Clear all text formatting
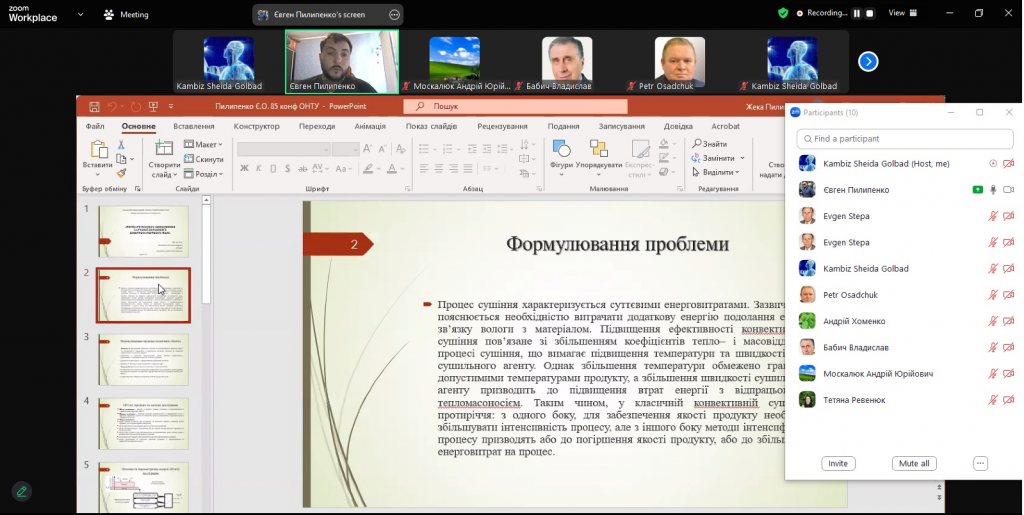 pyautogui.click(x=400, y=149)
